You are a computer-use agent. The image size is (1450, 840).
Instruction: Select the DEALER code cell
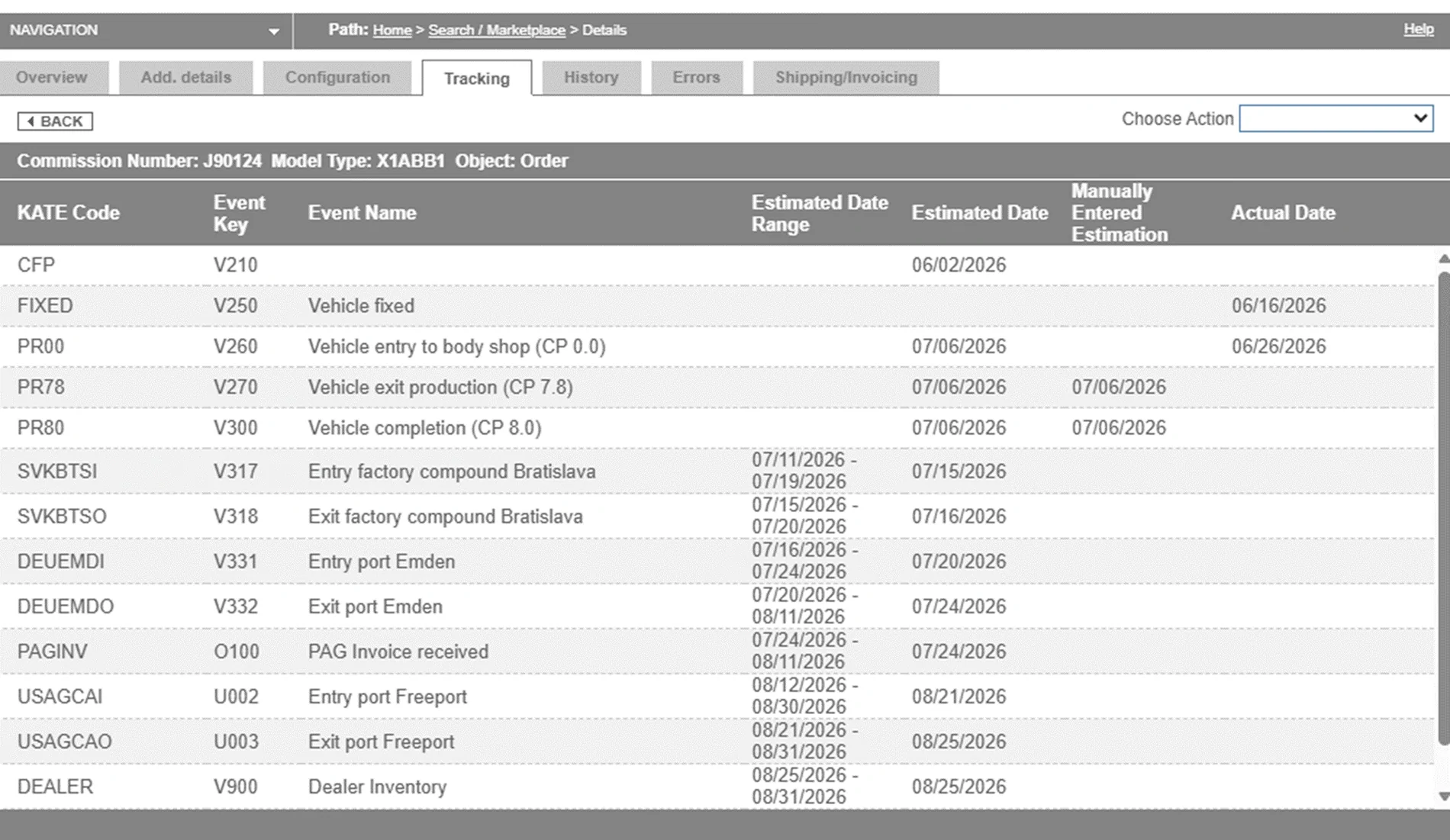click(55, 787)
